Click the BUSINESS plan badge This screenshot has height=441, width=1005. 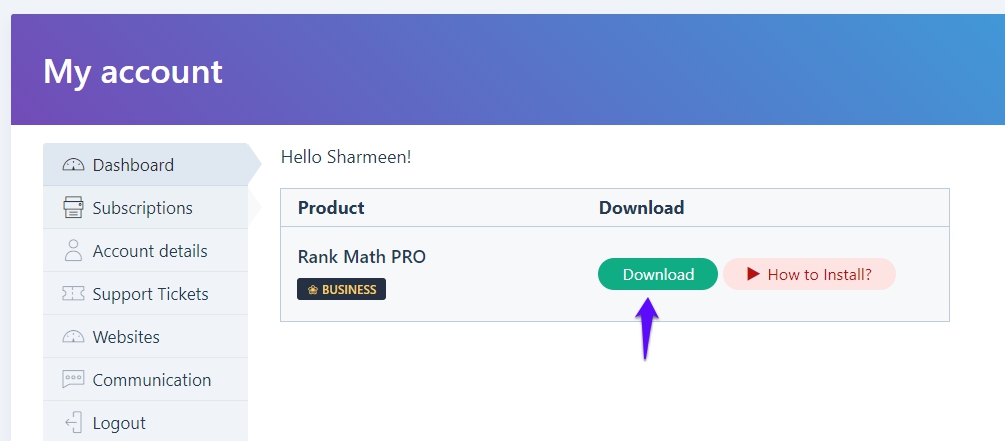[341, 290]
